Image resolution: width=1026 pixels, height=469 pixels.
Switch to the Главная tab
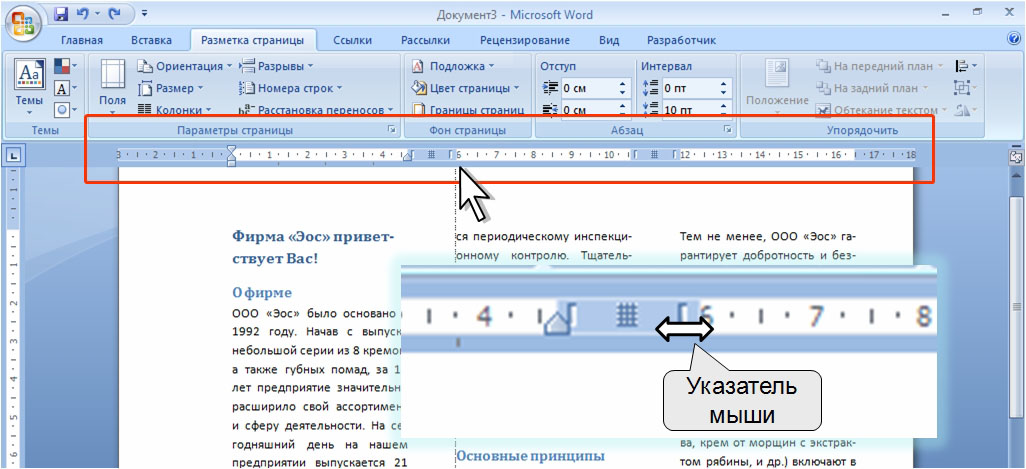coord(82,41)
